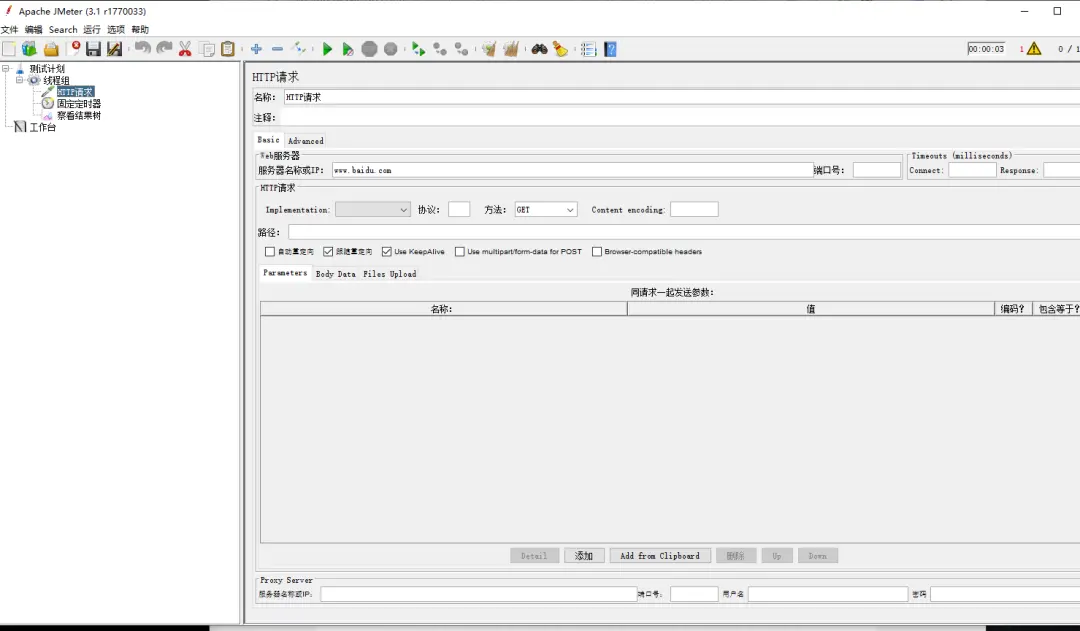Create a new test plan with New icon
The height and width of the screenshot is (631, 1080).
[9, 49]
